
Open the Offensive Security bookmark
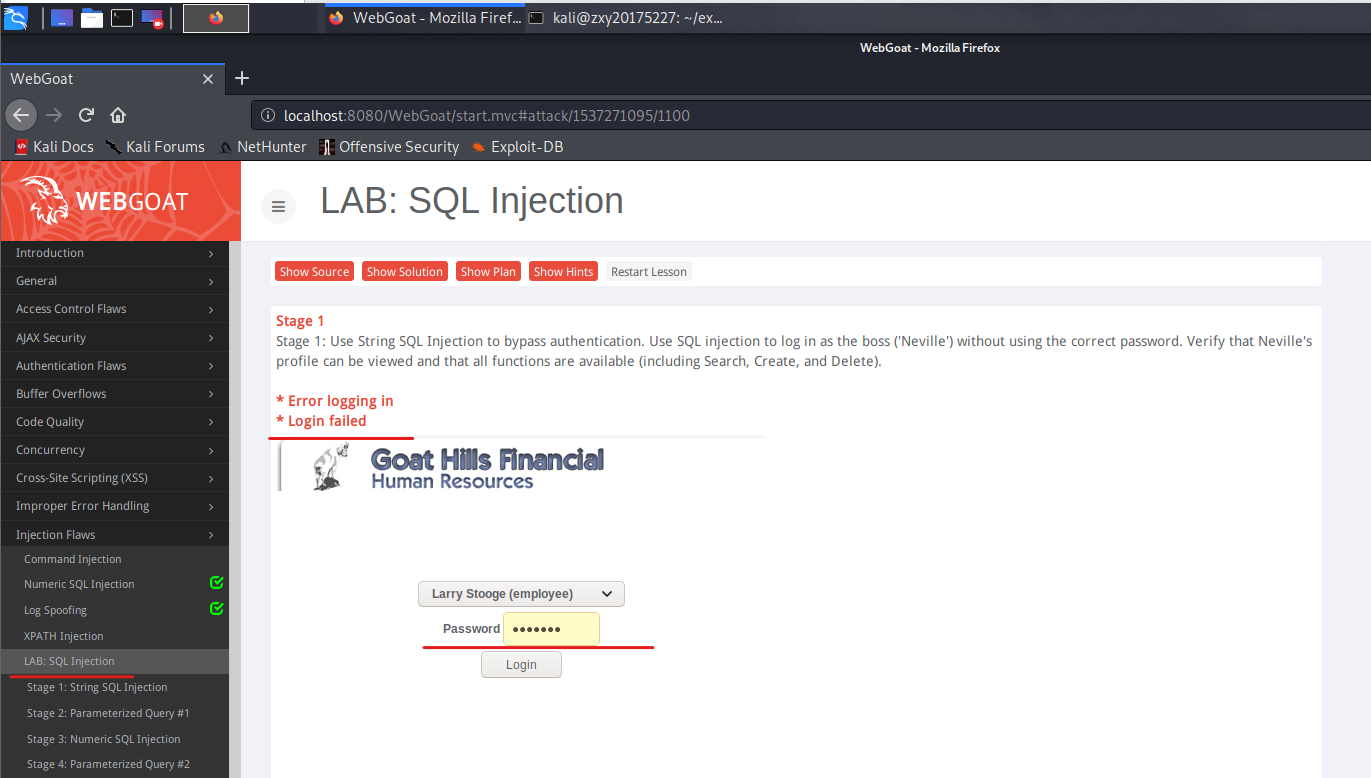point(389,147)
